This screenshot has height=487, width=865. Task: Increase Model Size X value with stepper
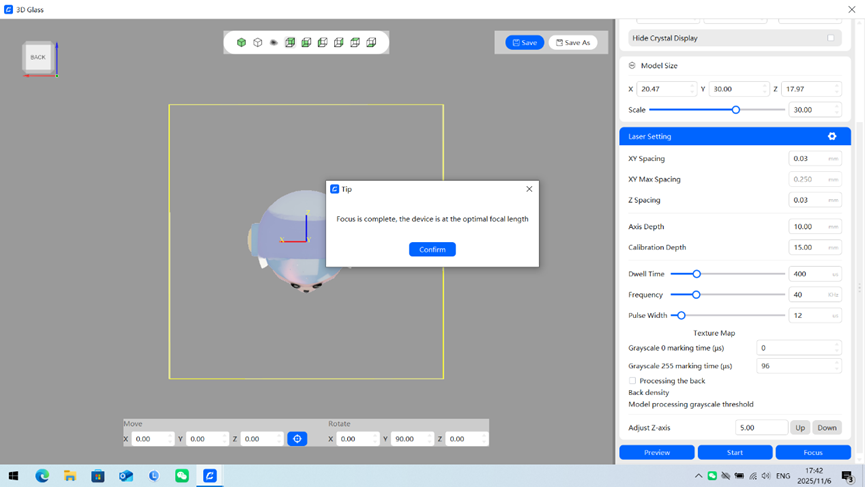(692, 86)
